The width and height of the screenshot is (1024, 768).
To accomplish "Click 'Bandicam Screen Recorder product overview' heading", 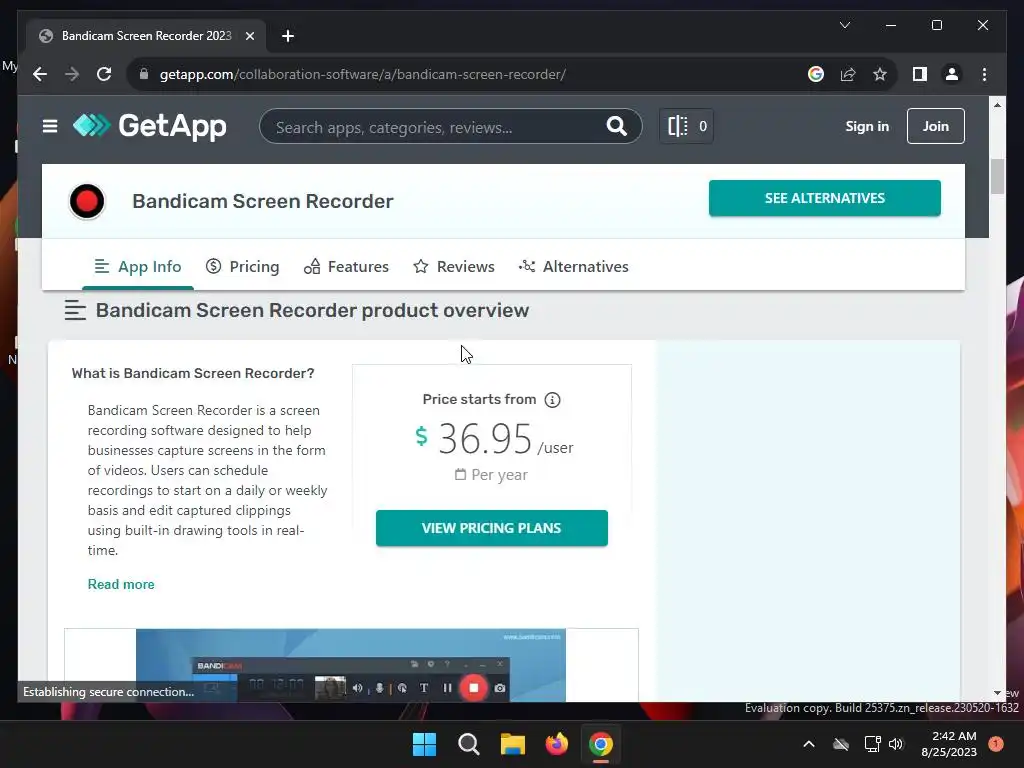I will 312,310.
